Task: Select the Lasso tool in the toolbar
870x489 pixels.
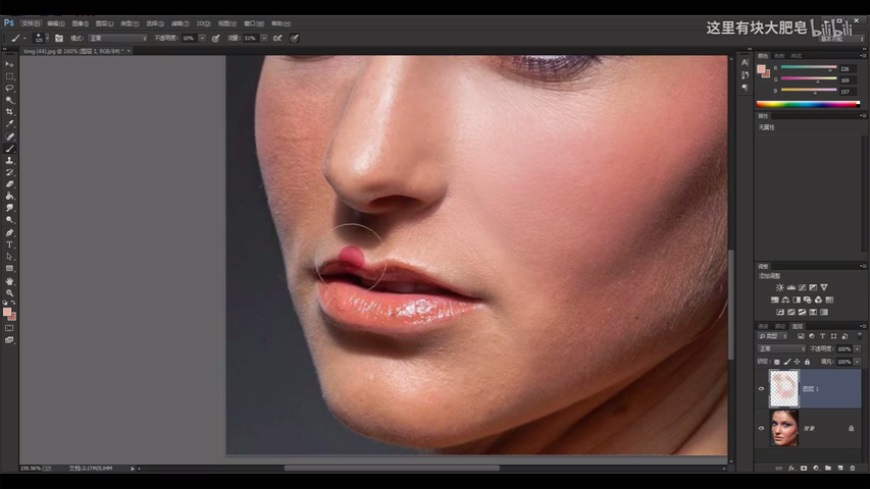Action: [9, 88]
